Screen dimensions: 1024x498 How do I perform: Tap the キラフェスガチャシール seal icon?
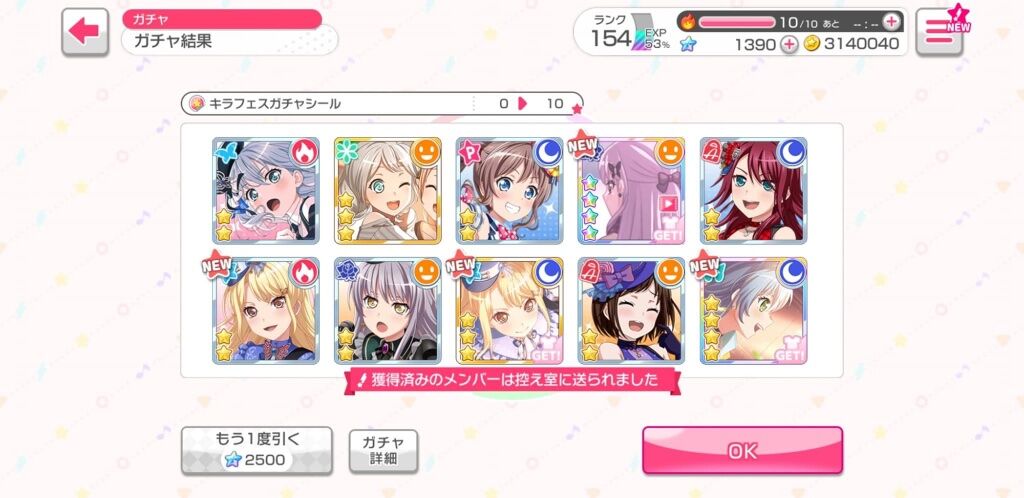point(197,103)
